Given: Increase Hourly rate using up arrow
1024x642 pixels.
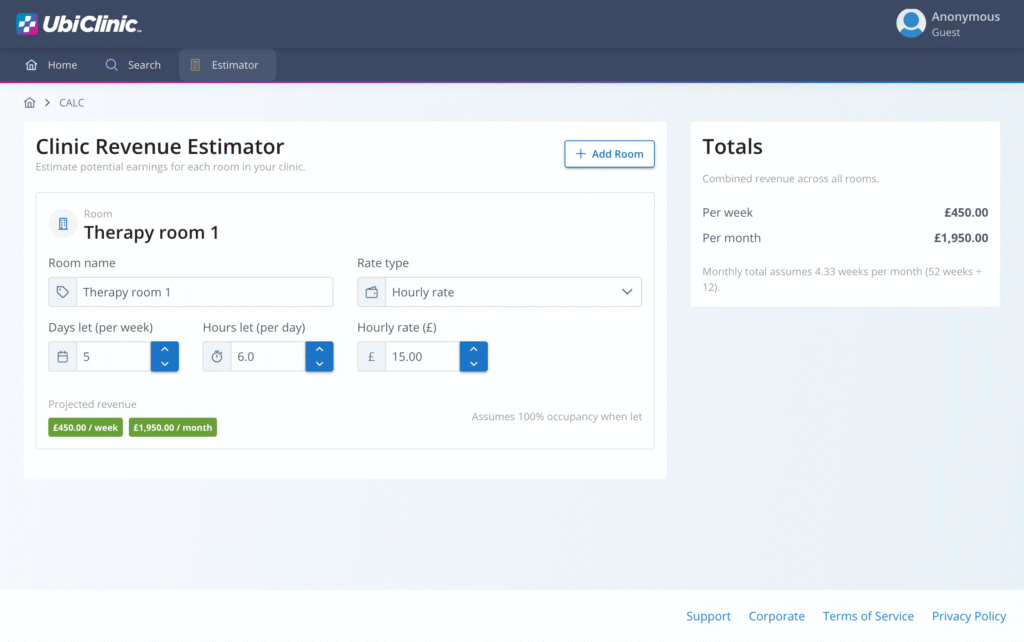Looking at the screenshot, I should pyautogui.click(x=473, y=349).
